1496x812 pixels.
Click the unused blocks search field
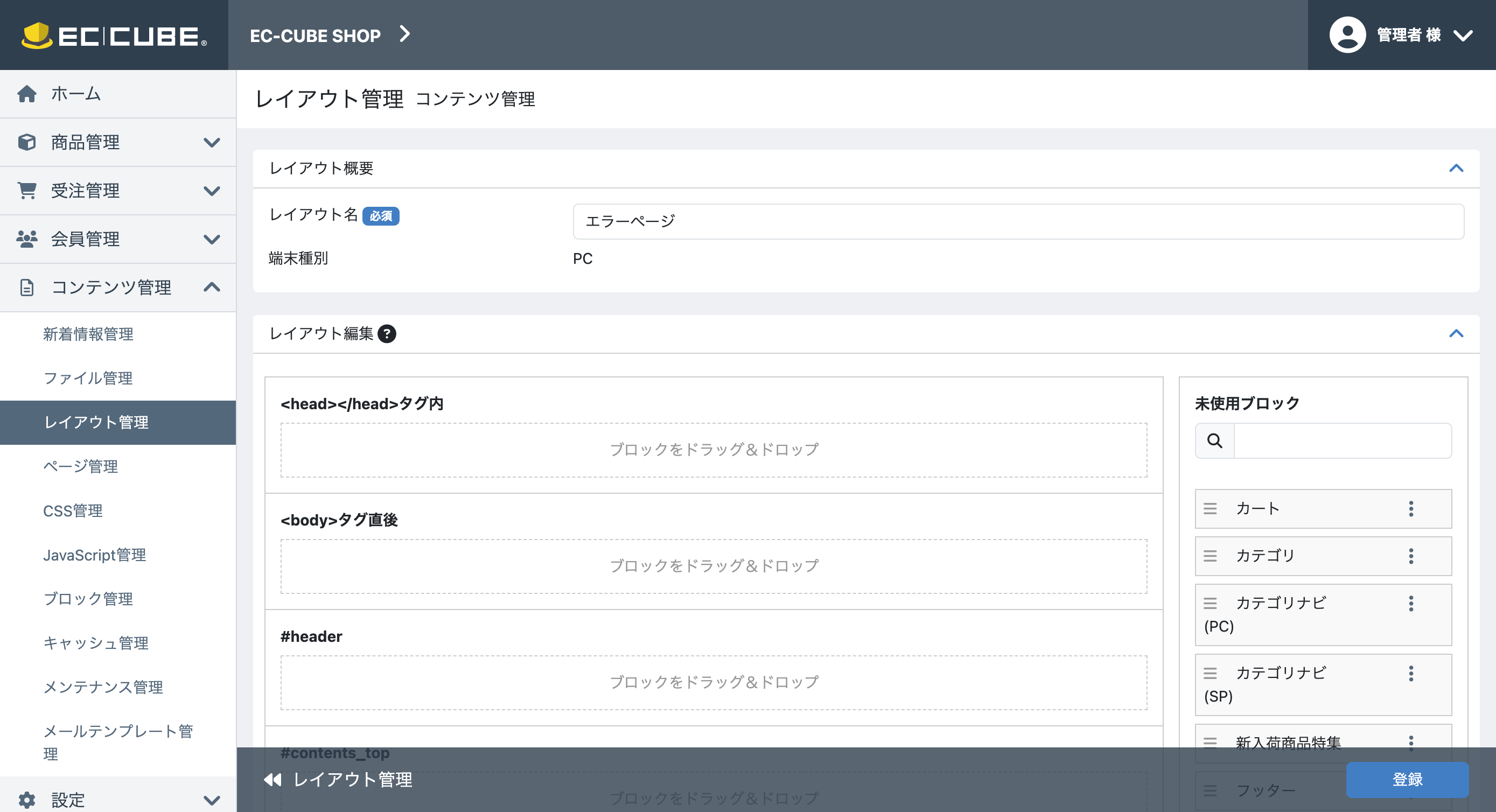(1342, 441)
